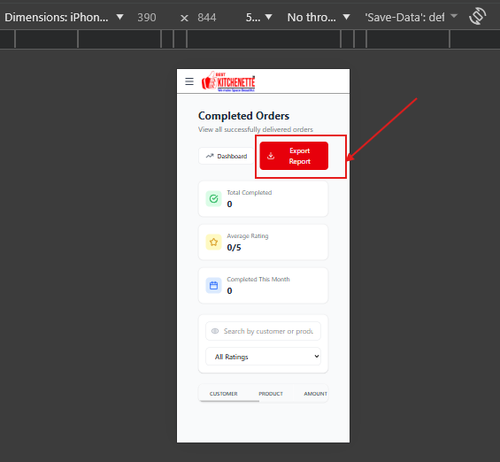Focus the Search by customer or product field

[x=263, y=331]
